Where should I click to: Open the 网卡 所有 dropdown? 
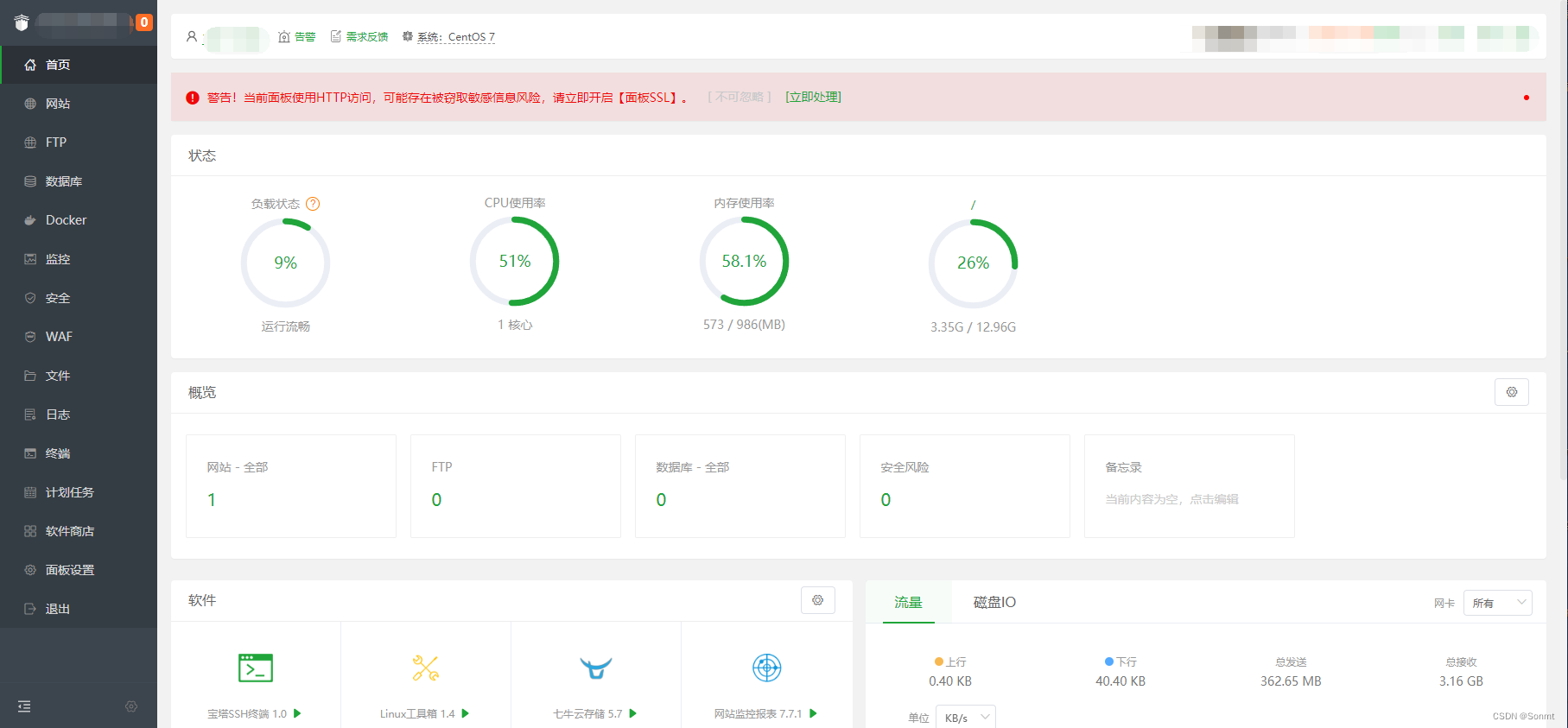(x=1497, y=603)
